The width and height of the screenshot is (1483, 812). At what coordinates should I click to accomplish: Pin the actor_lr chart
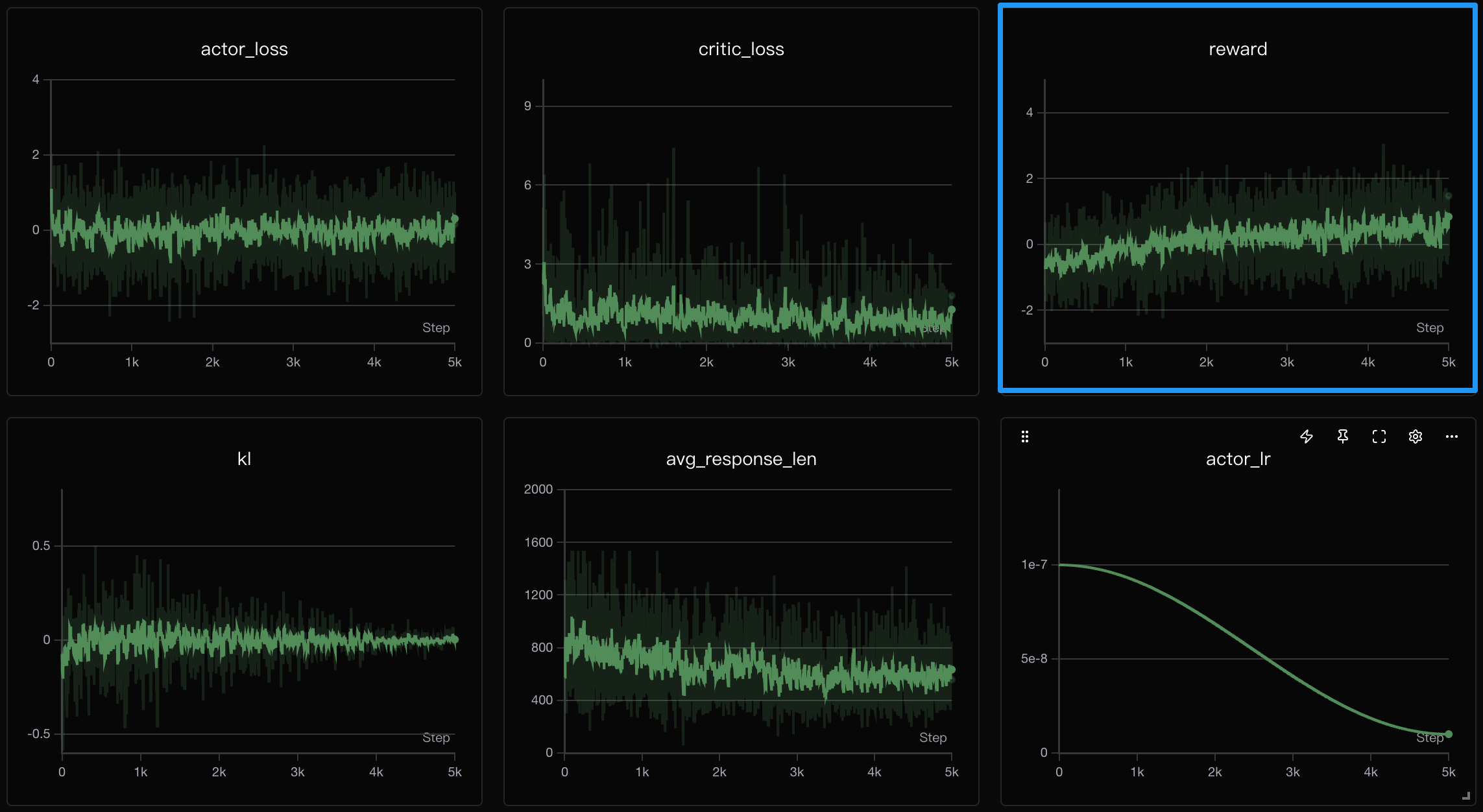(1343, 436)
